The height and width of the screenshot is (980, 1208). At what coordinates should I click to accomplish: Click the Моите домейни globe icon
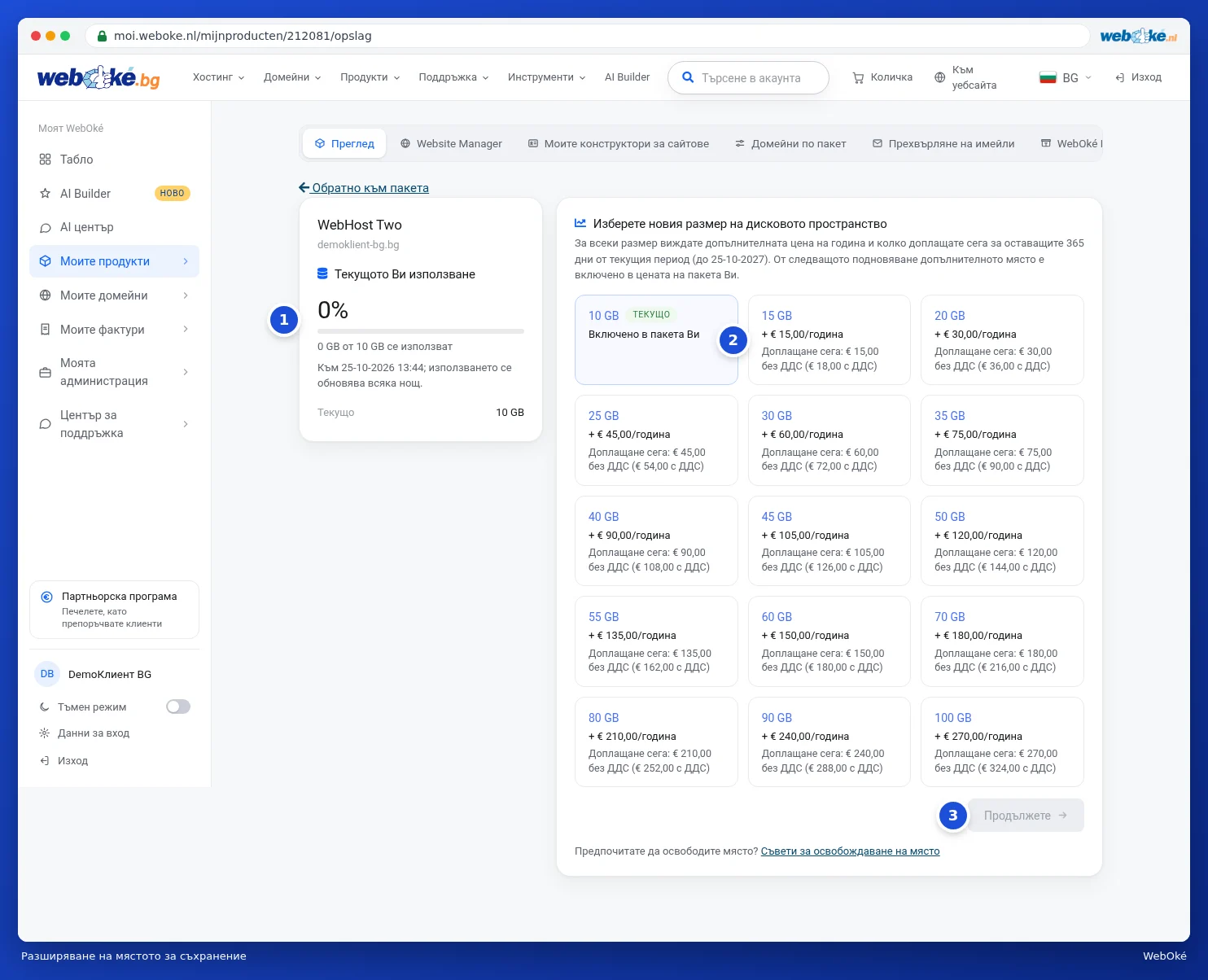[x=46, y=295]
